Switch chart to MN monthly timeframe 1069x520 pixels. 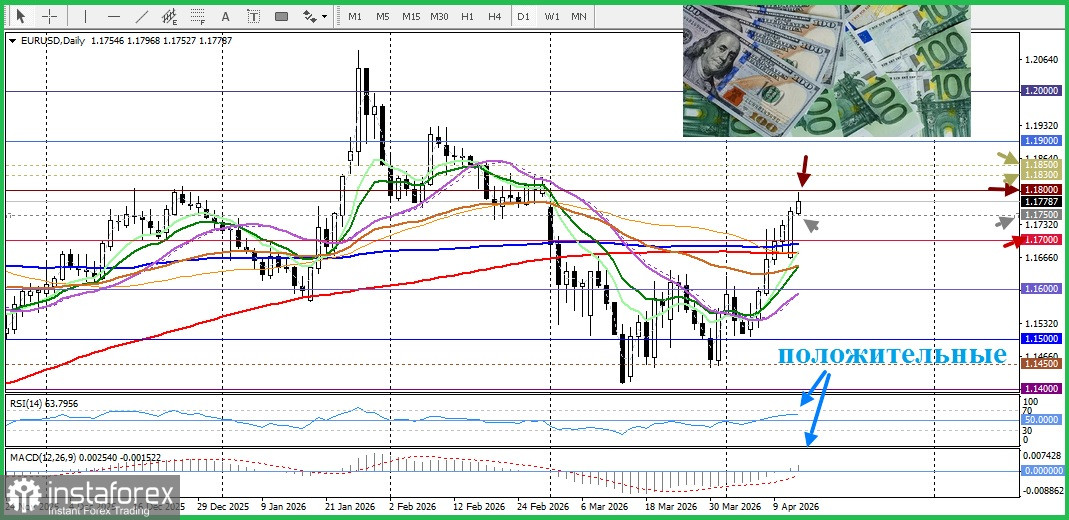(x=579, y=16)
